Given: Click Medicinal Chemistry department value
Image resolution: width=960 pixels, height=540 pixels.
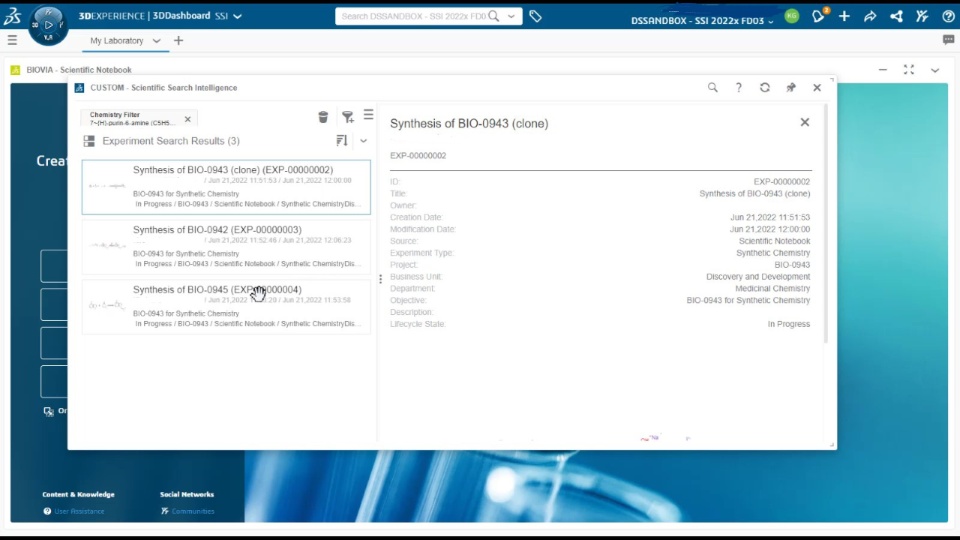Looking at the screenshot, I should coord(773,288).
